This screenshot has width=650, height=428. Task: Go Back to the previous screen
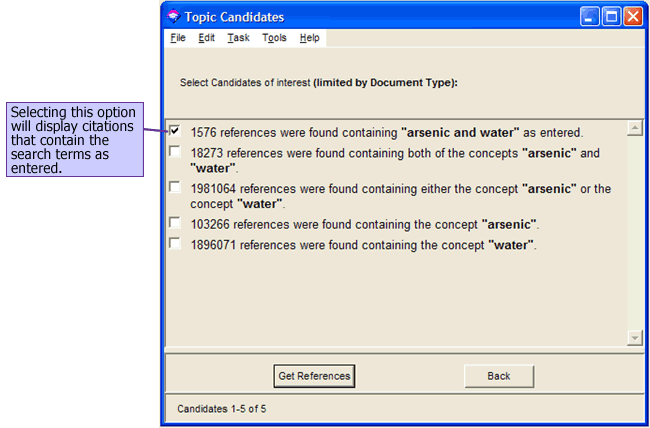[x=499, y=376]
